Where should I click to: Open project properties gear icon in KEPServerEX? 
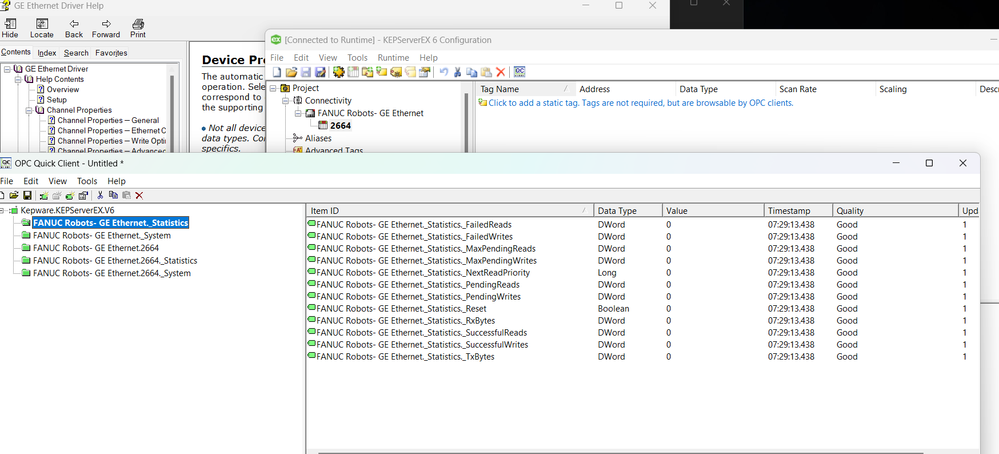coord(338,72)
